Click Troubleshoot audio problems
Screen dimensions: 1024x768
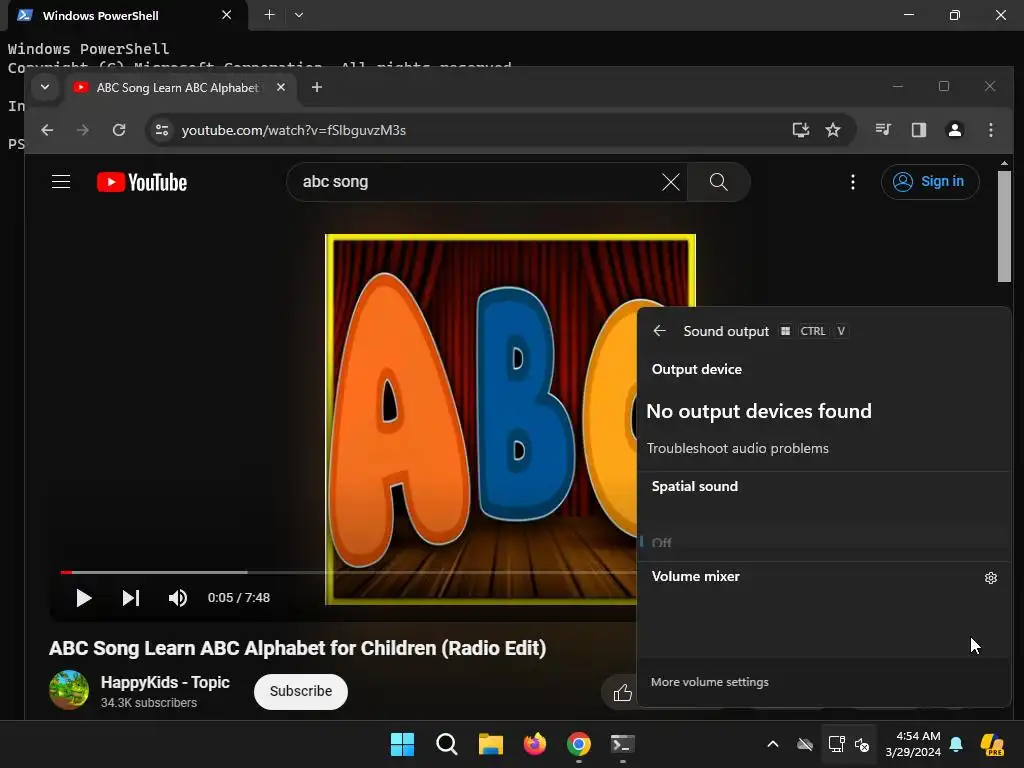pos(737,448)
